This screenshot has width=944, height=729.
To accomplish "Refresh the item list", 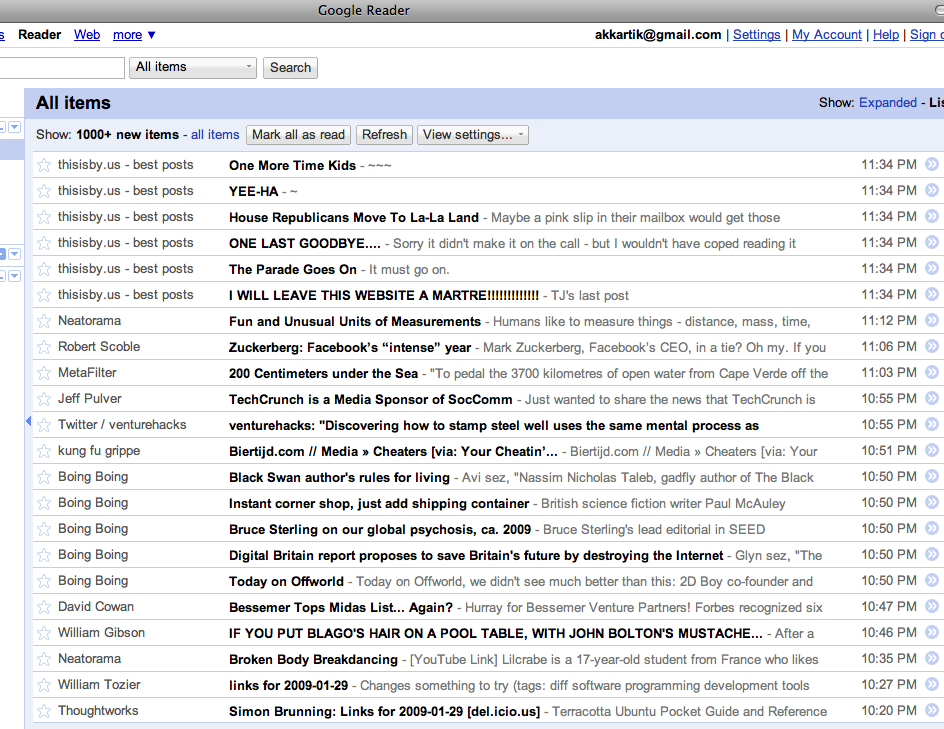I will pos(384,135).
